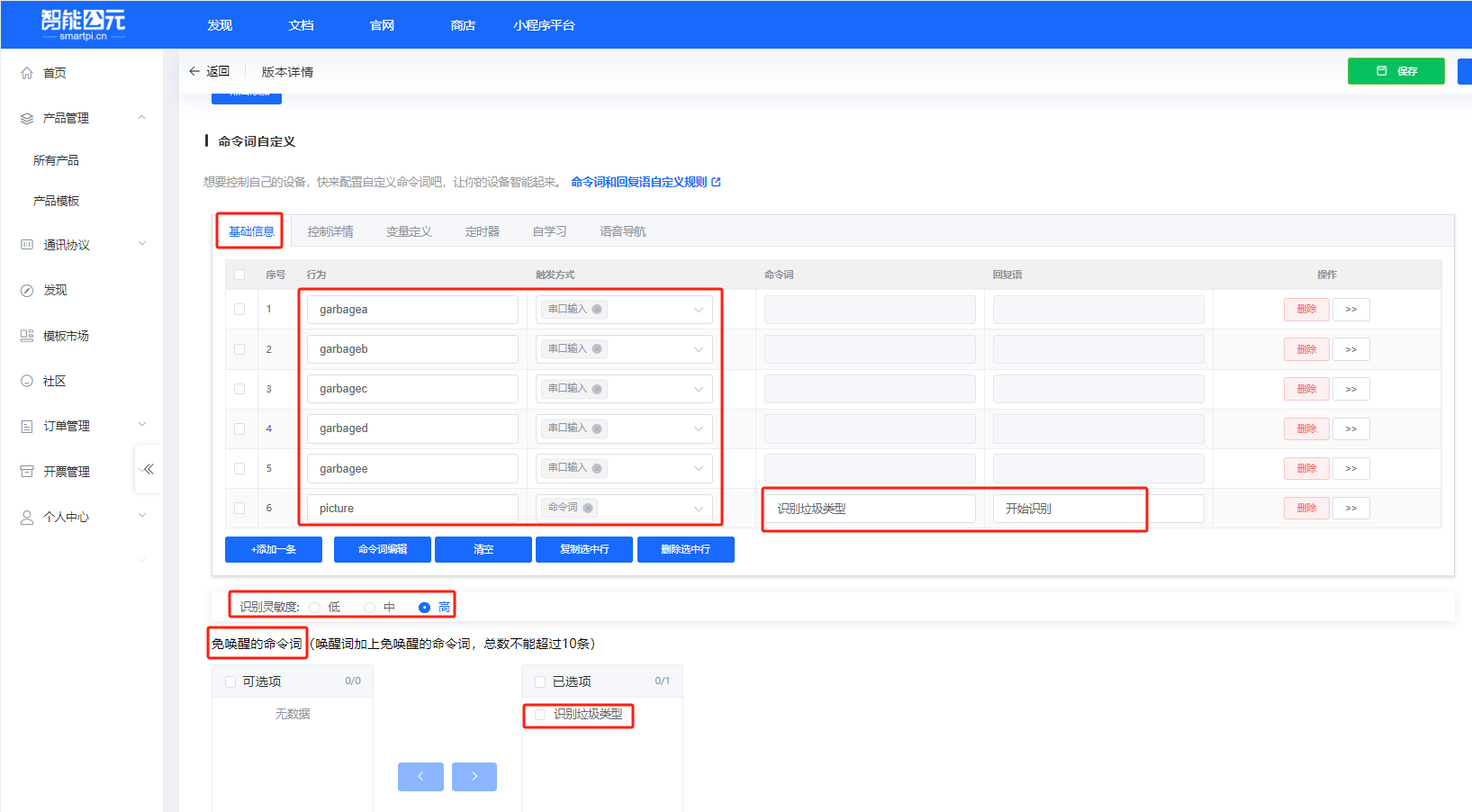Click the green 保存 button

1396,71
